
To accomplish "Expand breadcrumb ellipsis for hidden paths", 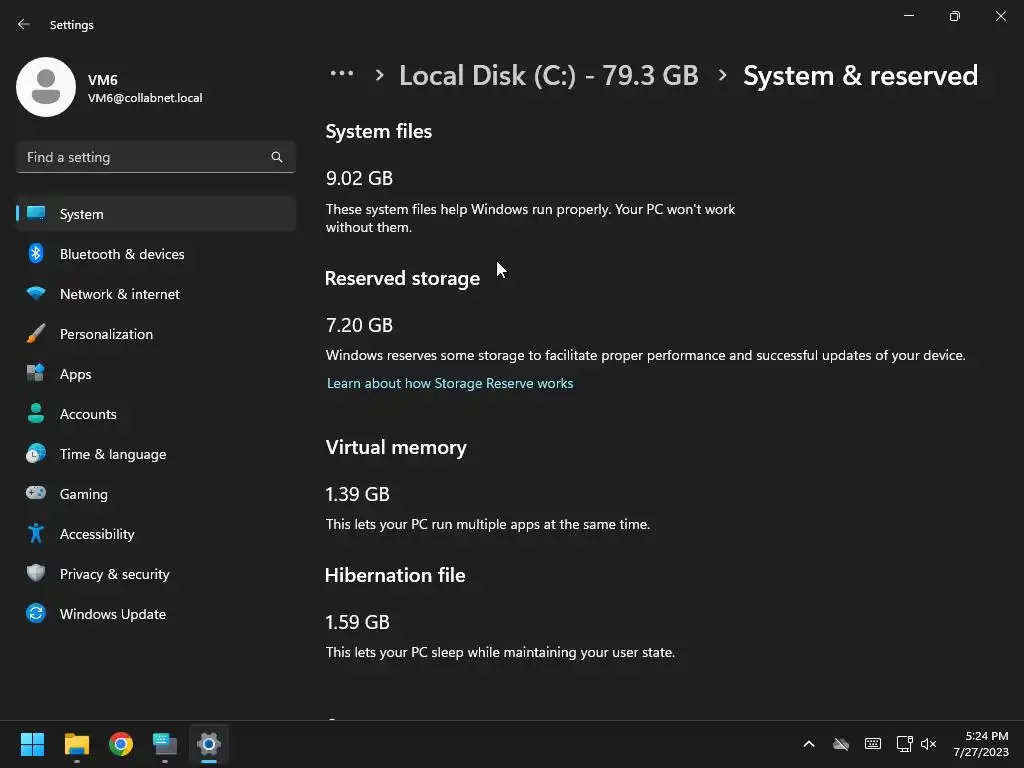I will [342, 74].
